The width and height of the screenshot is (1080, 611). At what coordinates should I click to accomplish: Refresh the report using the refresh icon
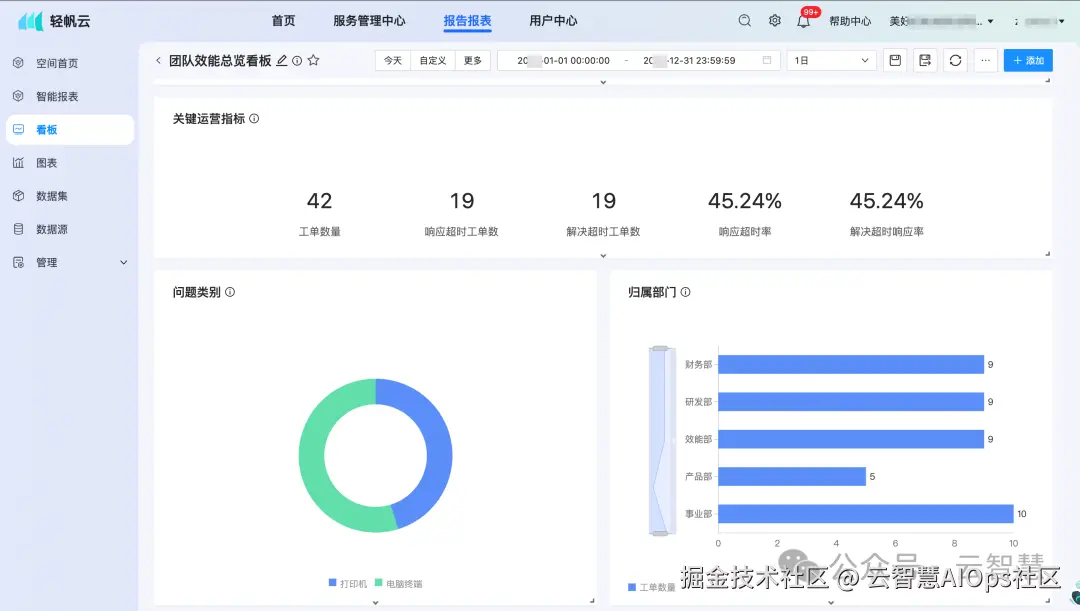click(954, 60)
